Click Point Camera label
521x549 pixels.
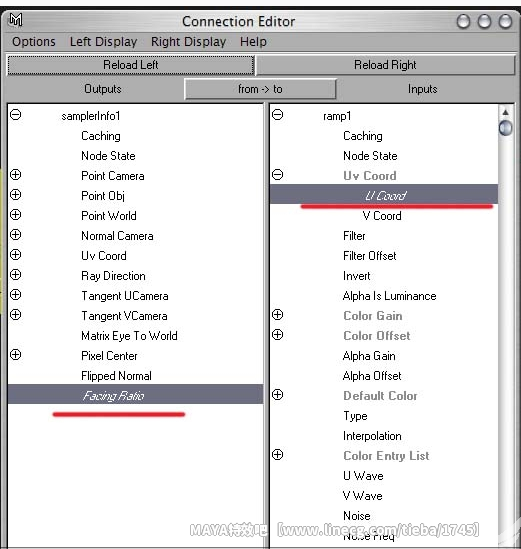(113, 176)
